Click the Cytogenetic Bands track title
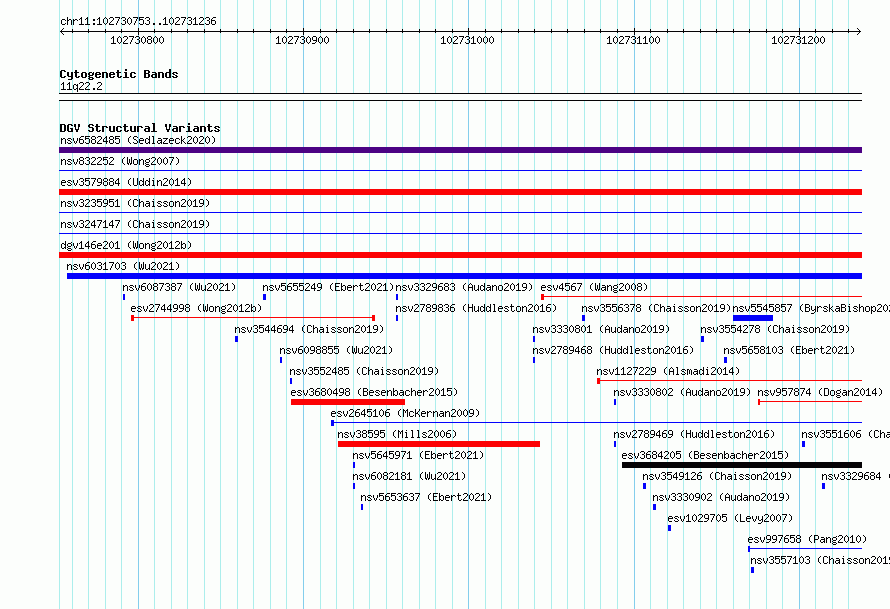 click(x=119, y=74)
